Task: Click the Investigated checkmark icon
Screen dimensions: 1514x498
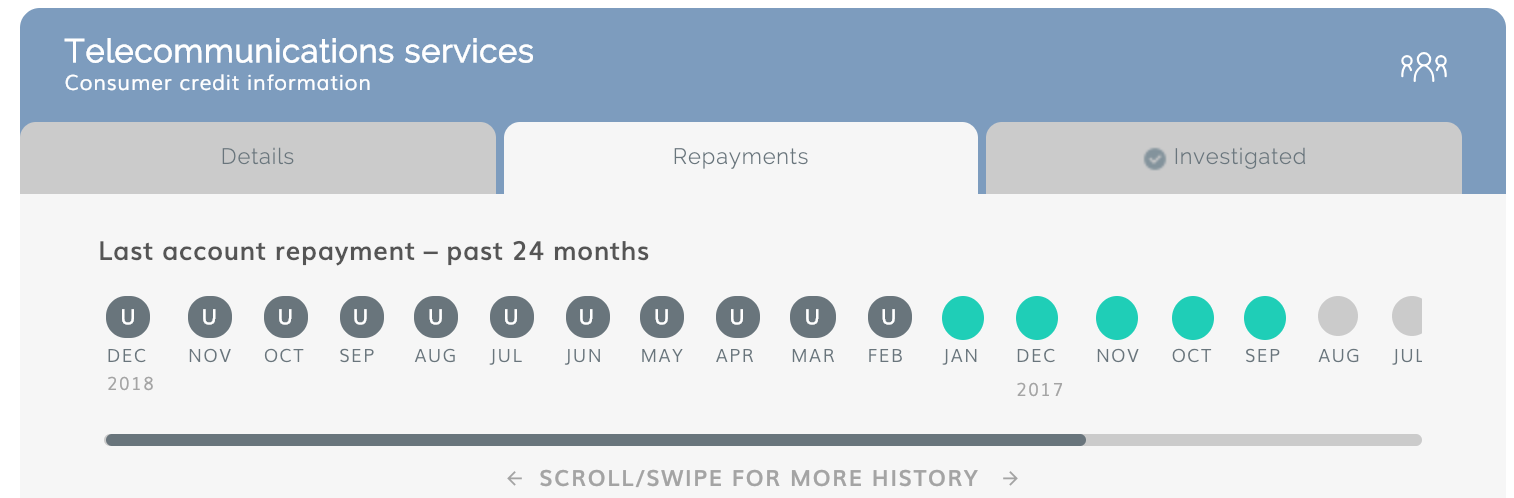Action: pyautogui.click(x=1154, y=158)
